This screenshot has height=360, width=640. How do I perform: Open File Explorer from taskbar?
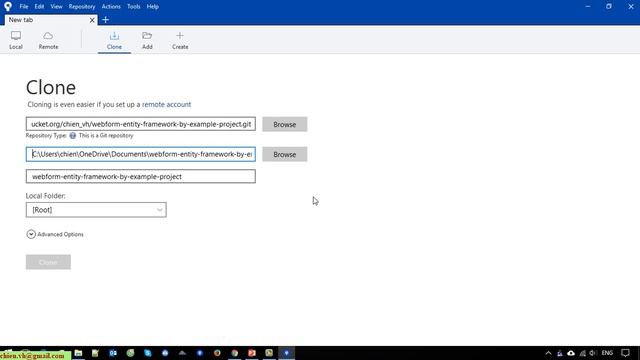point(78,353)
